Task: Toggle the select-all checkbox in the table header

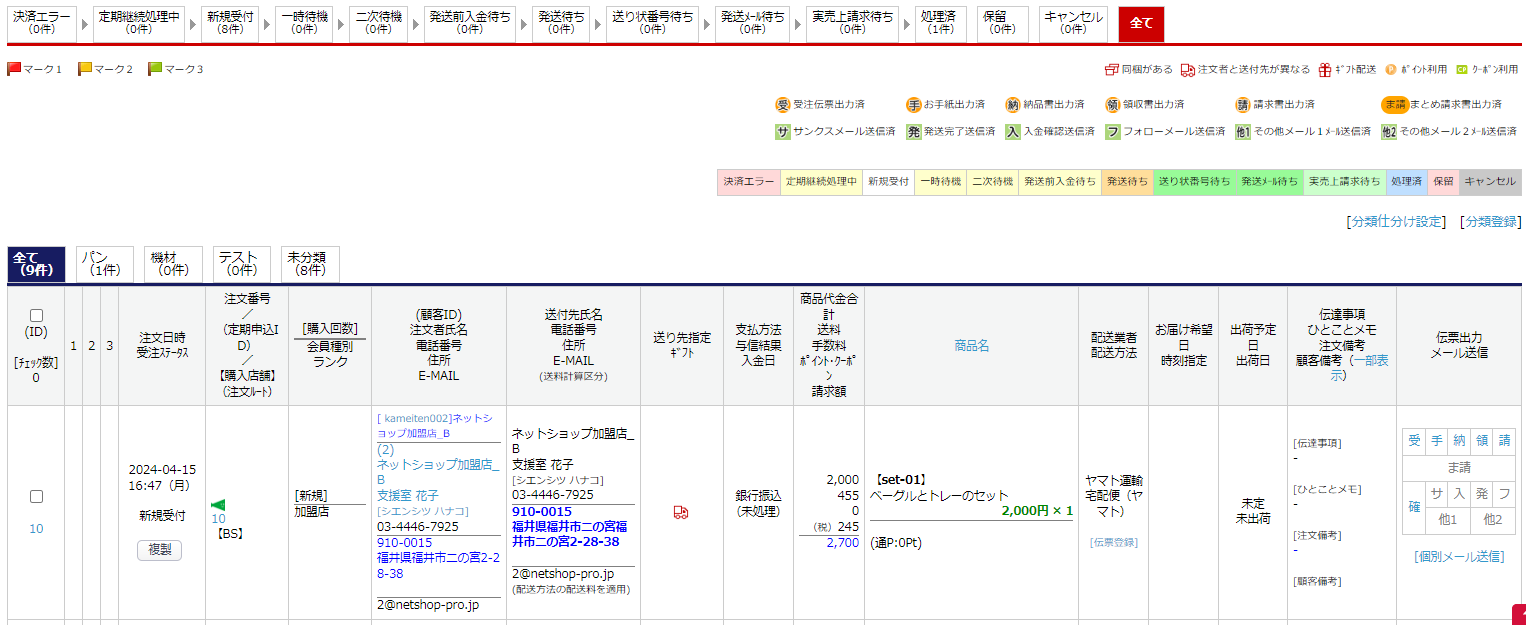Action: [x=36, y=315]
